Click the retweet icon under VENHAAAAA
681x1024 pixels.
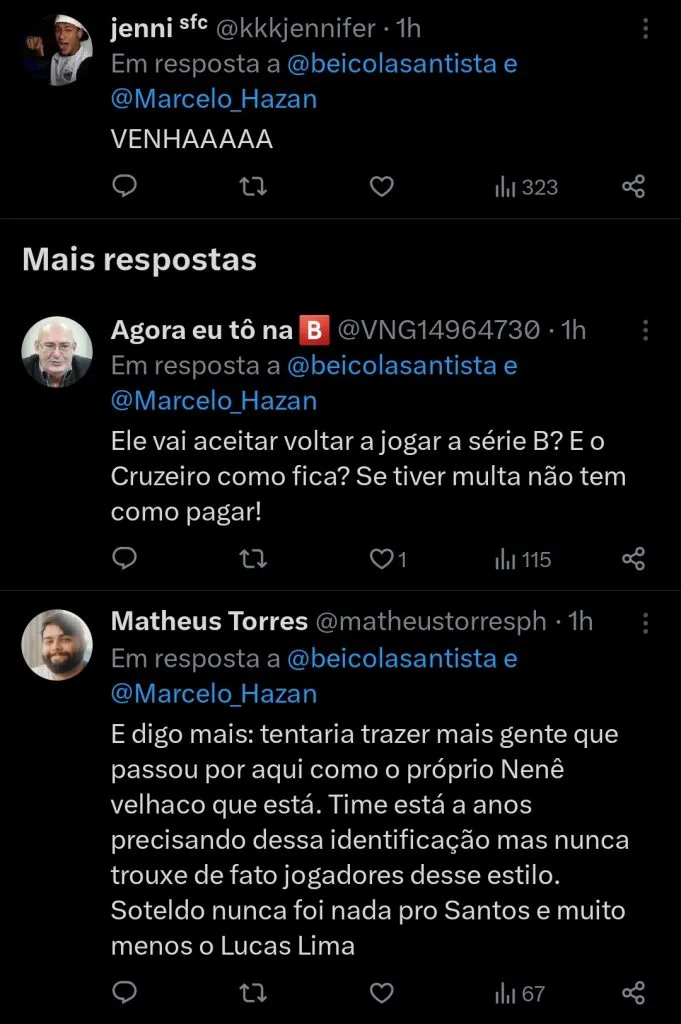tap(252, 186)
